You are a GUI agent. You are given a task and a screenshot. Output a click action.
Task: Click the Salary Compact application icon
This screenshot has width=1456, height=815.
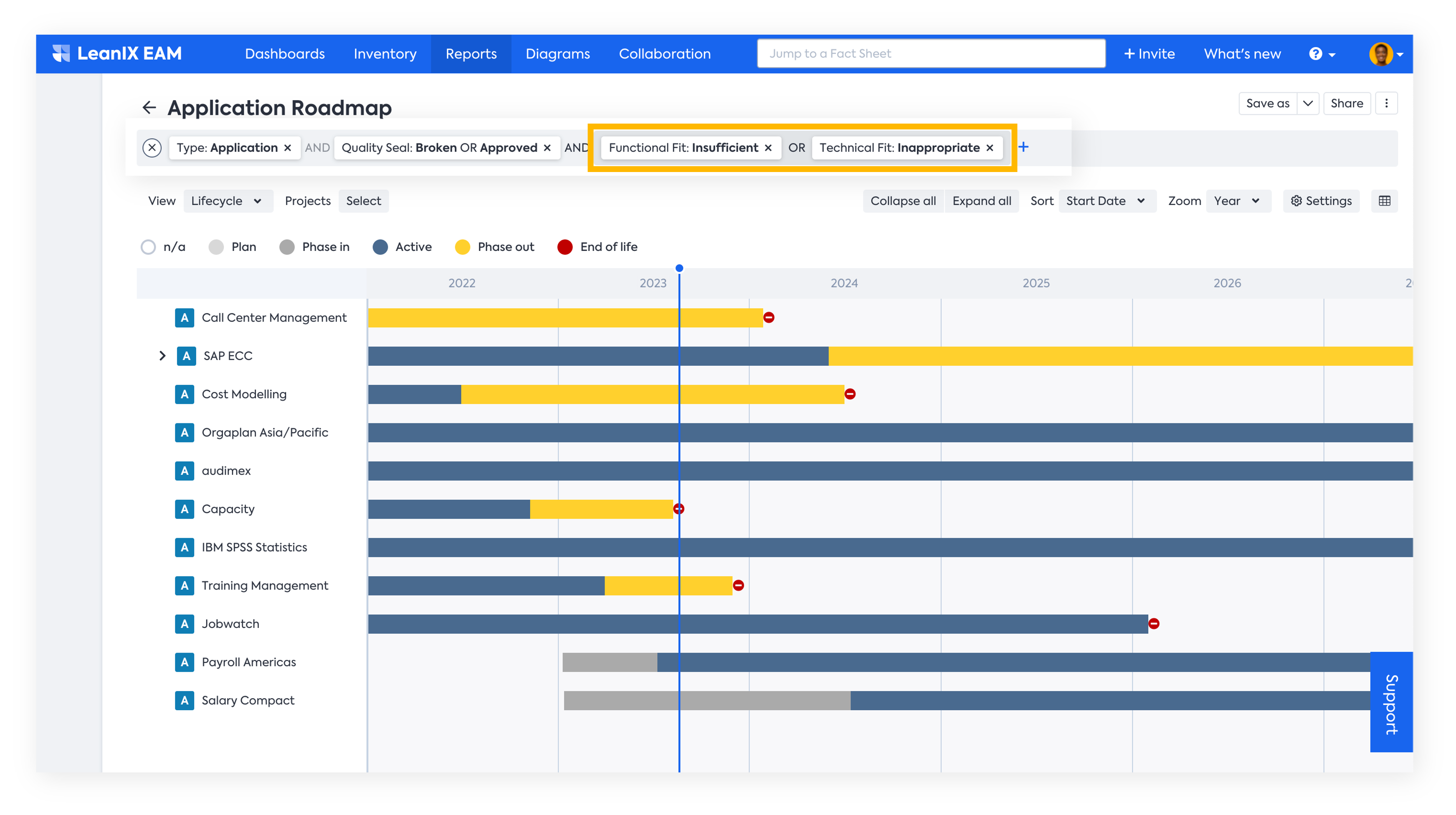[184, 700]
